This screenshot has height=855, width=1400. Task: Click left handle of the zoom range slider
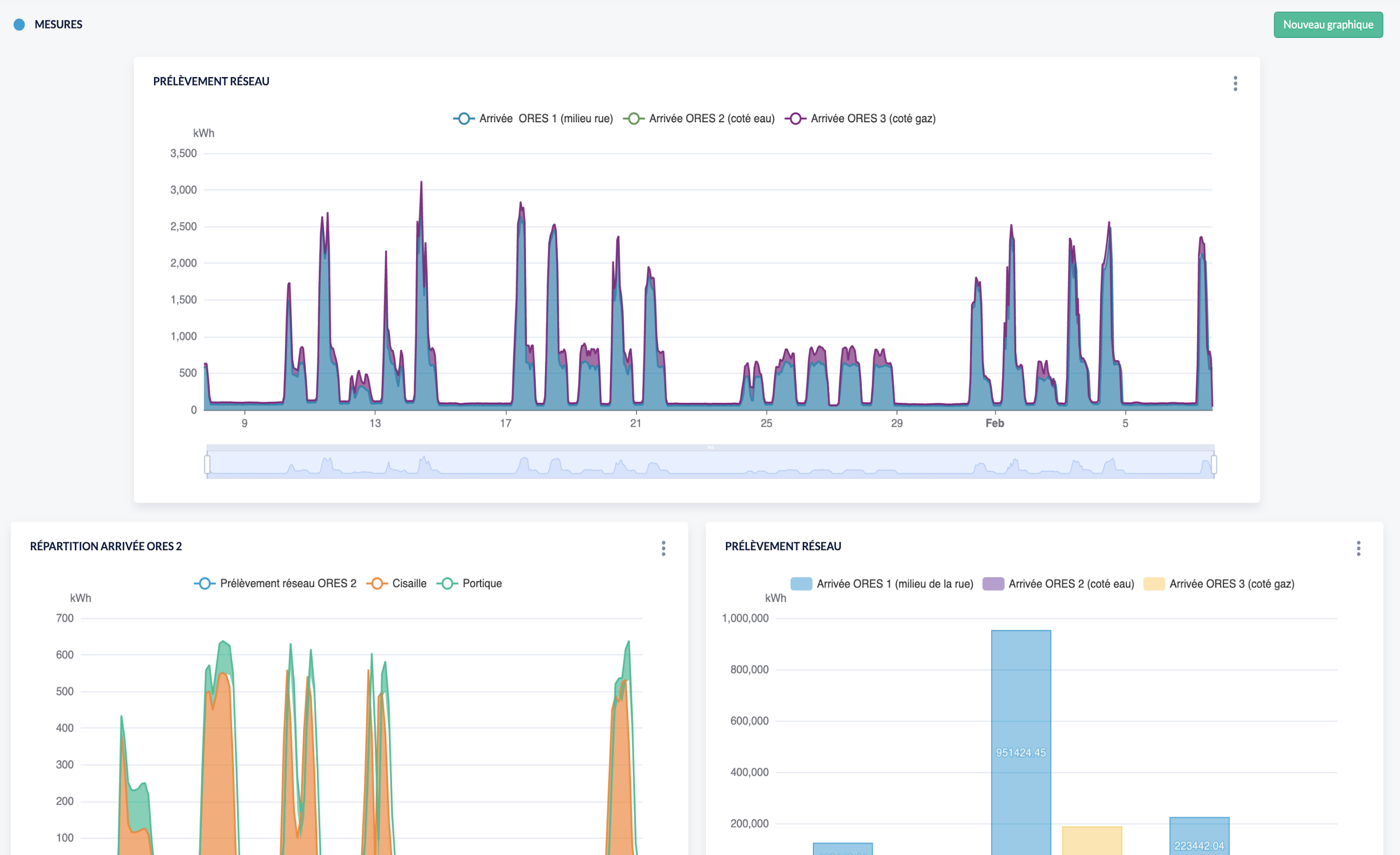(x=207, y=465)
